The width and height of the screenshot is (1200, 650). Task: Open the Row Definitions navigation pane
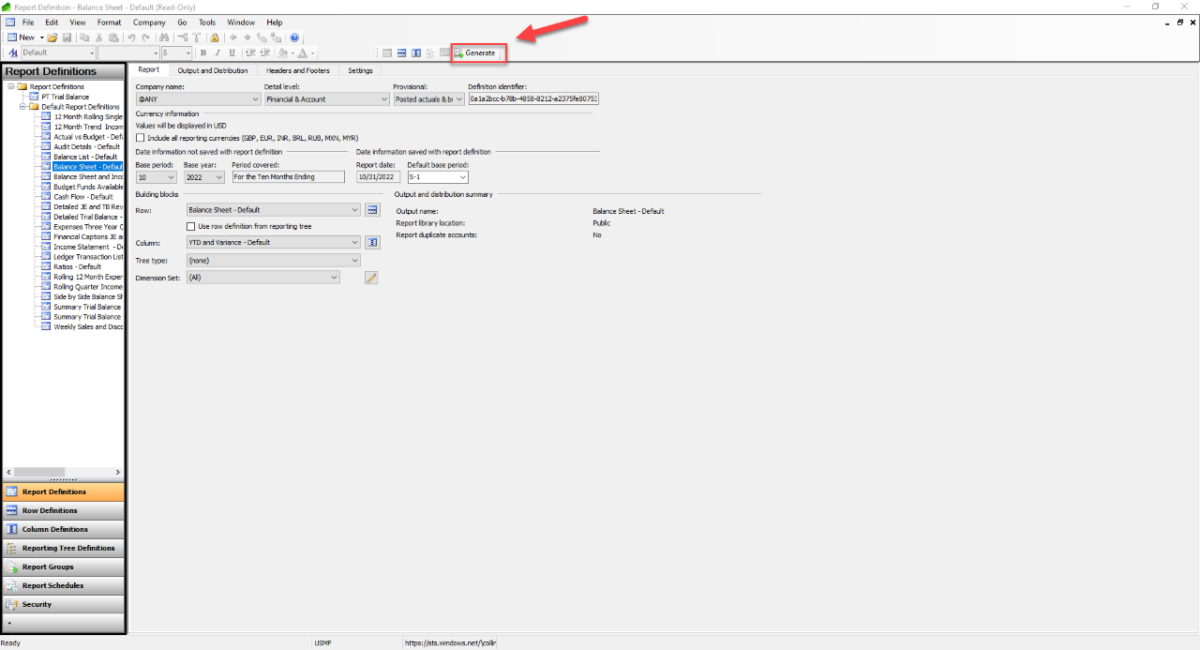coord(64,511)
